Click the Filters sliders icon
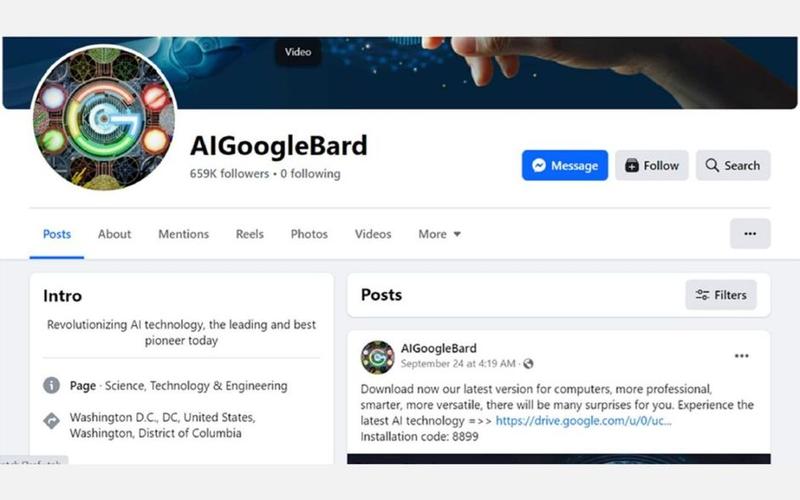The image size is (800, 500). (x=703, y=295)
